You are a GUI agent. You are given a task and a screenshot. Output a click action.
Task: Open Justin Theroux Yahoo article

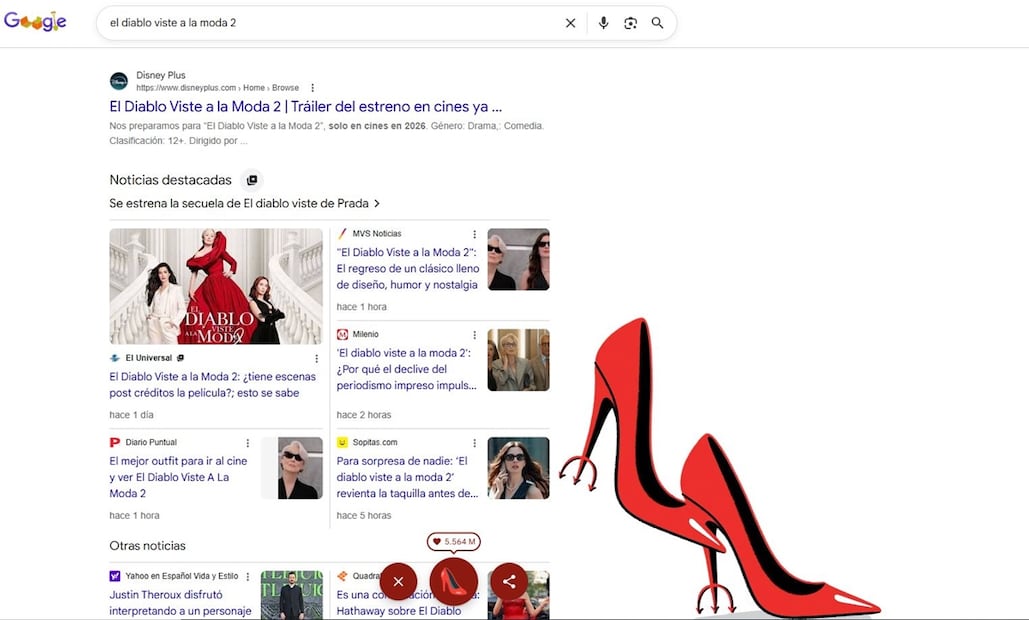coord(180,603)
